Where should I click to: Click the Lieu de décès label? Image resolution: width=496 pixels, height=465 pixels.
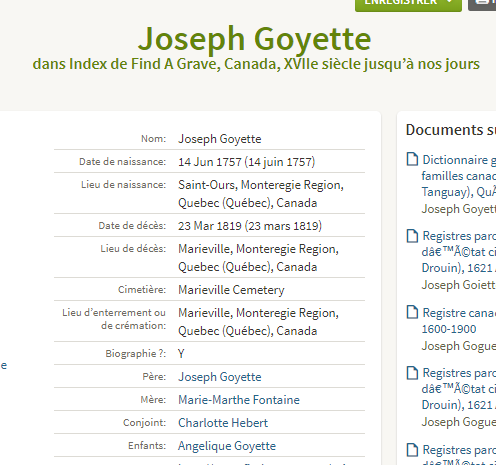tap(133, 248)
